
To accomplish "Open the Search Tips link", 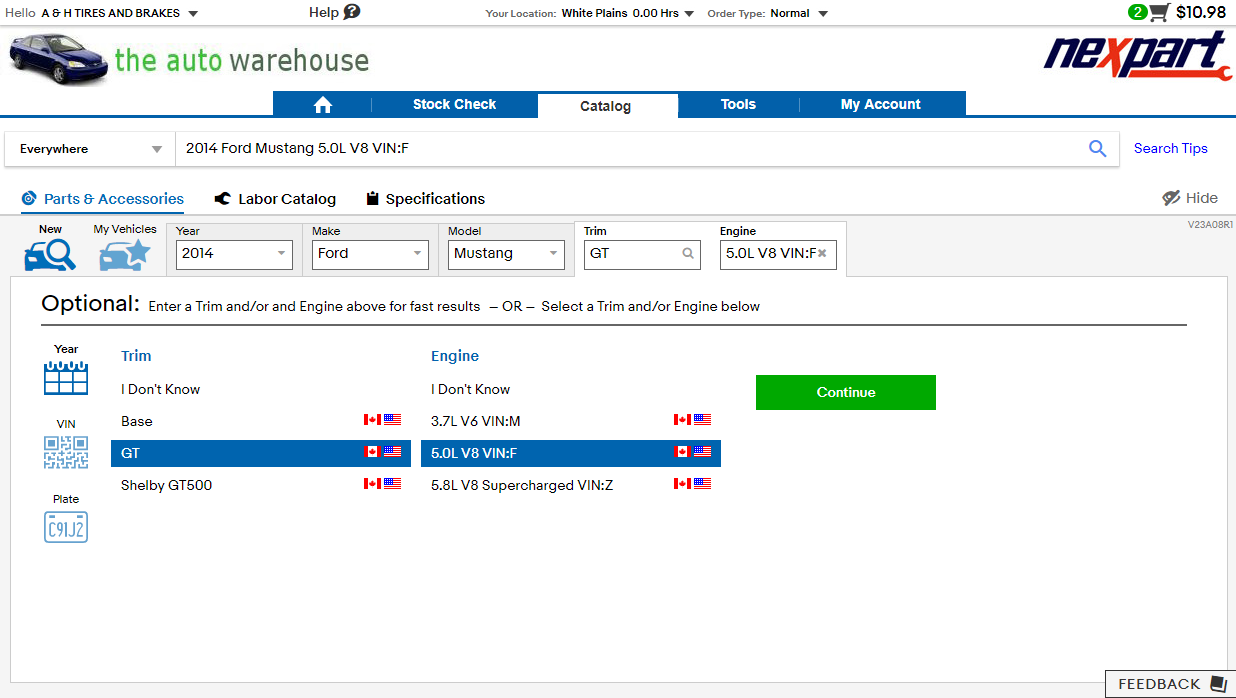I will click(x=1171, y=148).
